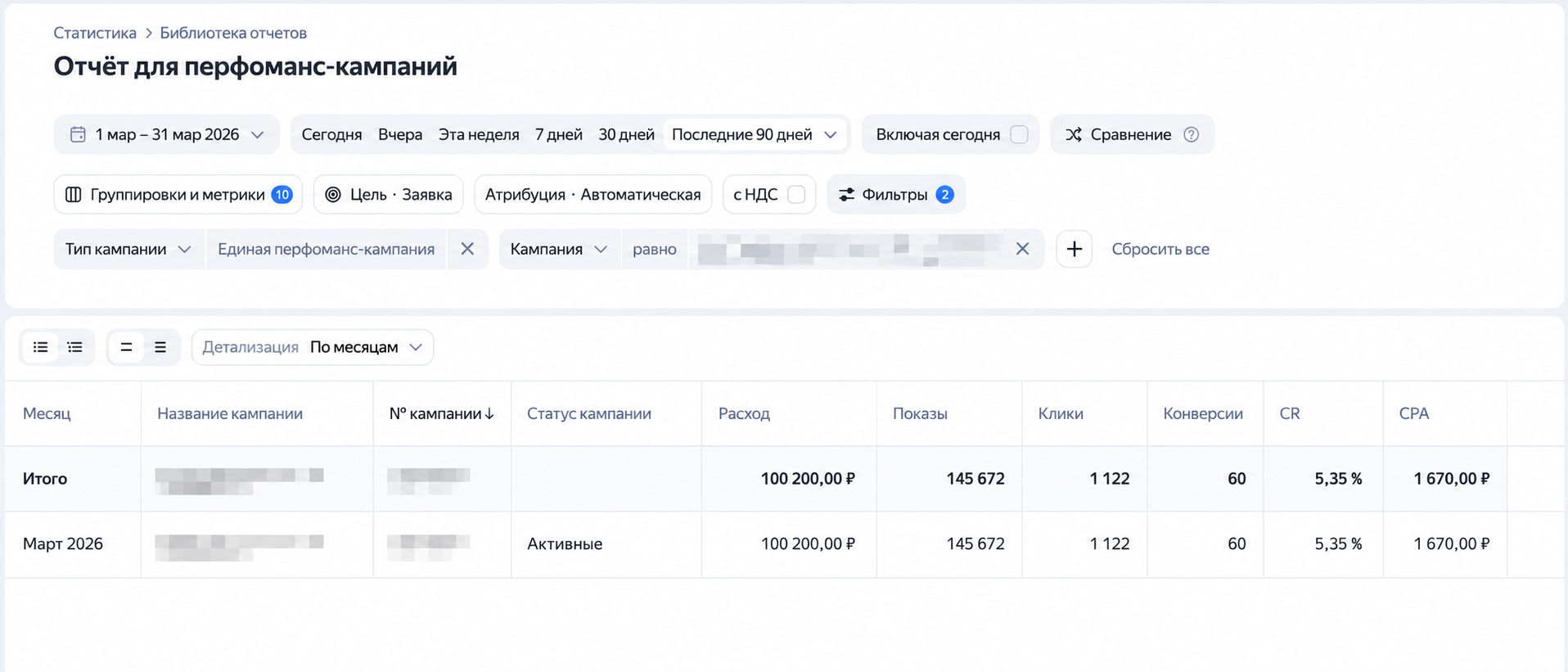The width and height of the screenshot is (1568, 672).
Task: Click the blurred campaign filter value field
Action: pos(845,249)
